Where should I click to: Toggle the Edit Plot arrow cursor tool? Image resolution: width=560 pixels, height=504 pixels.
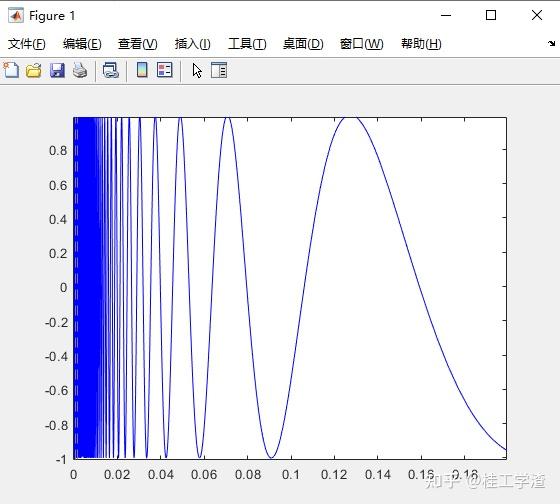pyautogui.click(x=197, y=70)
